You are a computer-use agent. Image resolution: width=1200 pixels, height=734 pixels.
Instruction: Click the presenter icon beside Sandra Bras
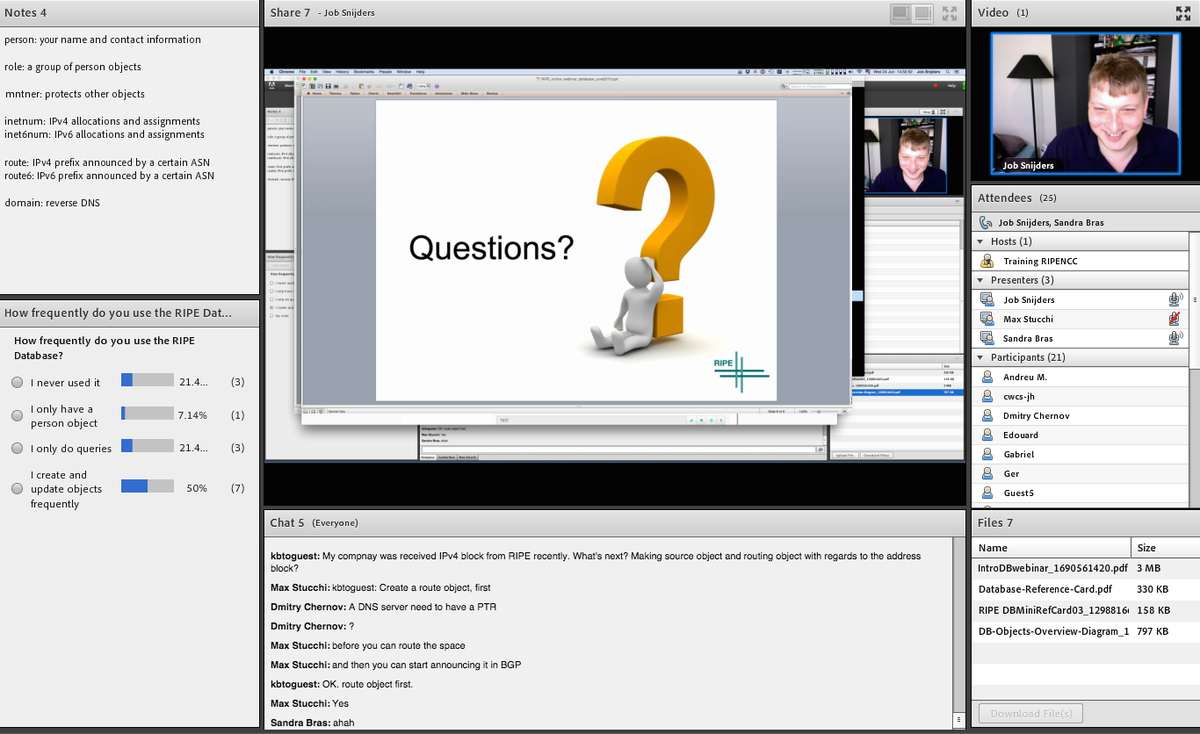(986, 338)
